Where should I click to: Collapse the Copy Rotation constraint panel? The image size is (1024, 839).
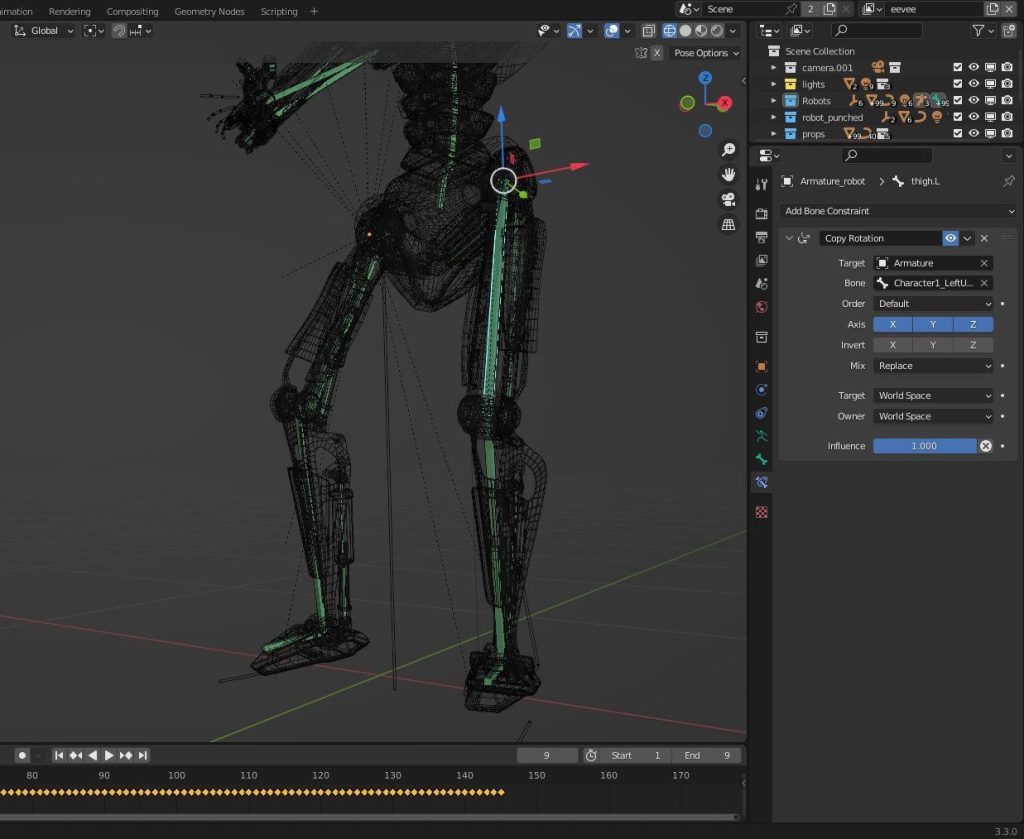pyautogui.click(x=789, y=238)
